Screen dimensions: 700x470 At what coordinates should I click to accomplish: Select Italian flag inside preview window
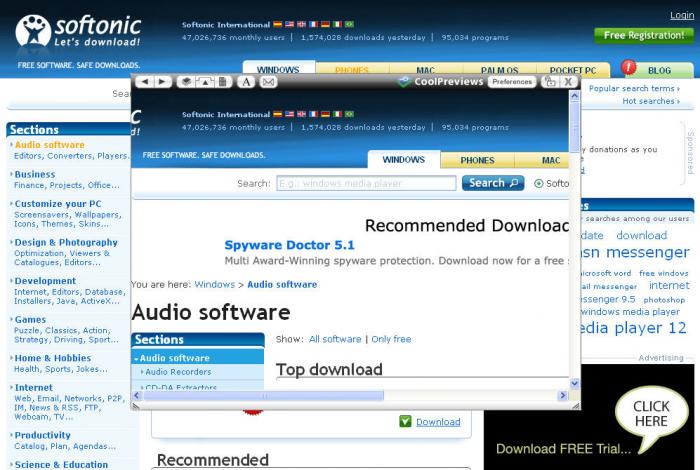(x=338, y=114)
